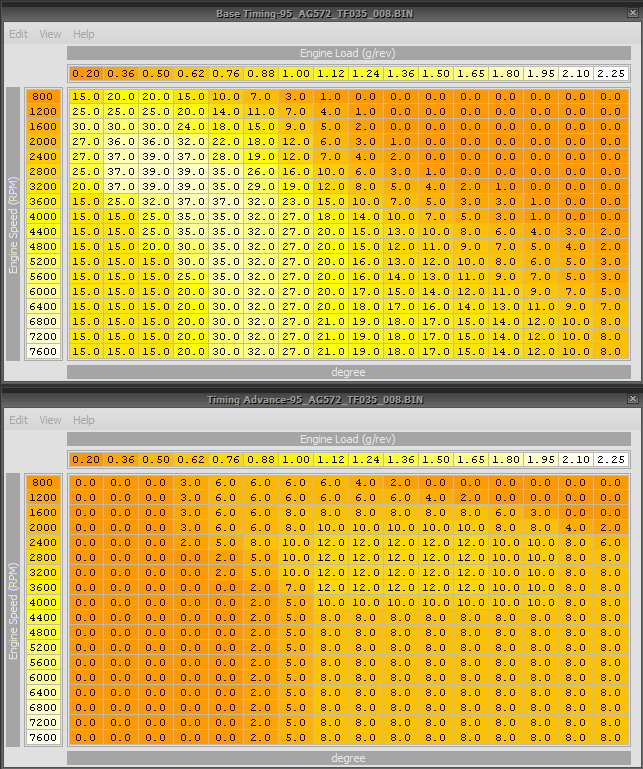Close the Base Timing table window

click(631, 12)
